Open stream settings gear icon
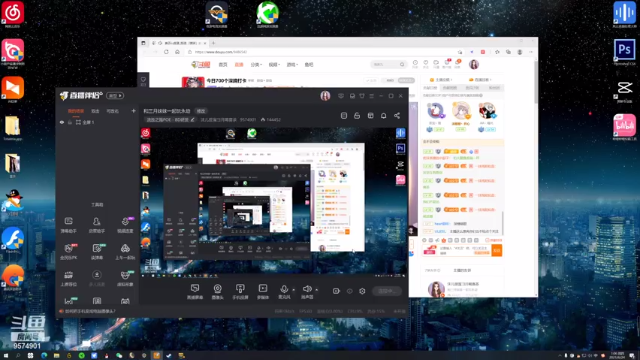 point(362,291)
